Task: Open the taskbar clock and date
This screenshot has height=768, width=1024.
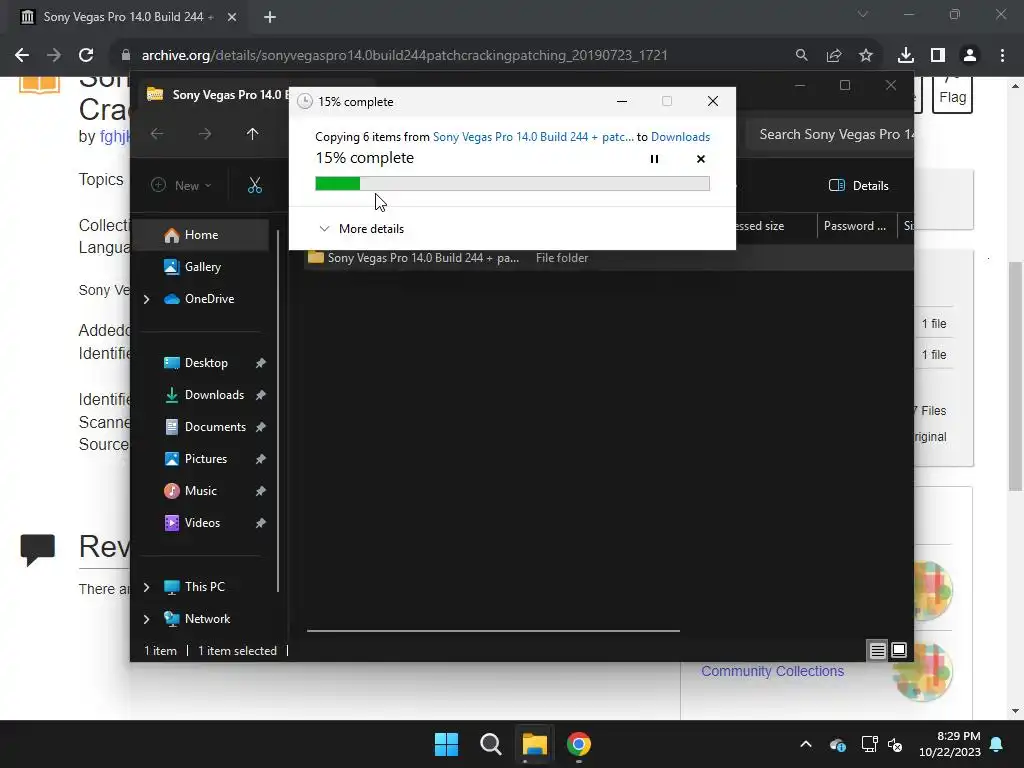Action: click(950, 744)
